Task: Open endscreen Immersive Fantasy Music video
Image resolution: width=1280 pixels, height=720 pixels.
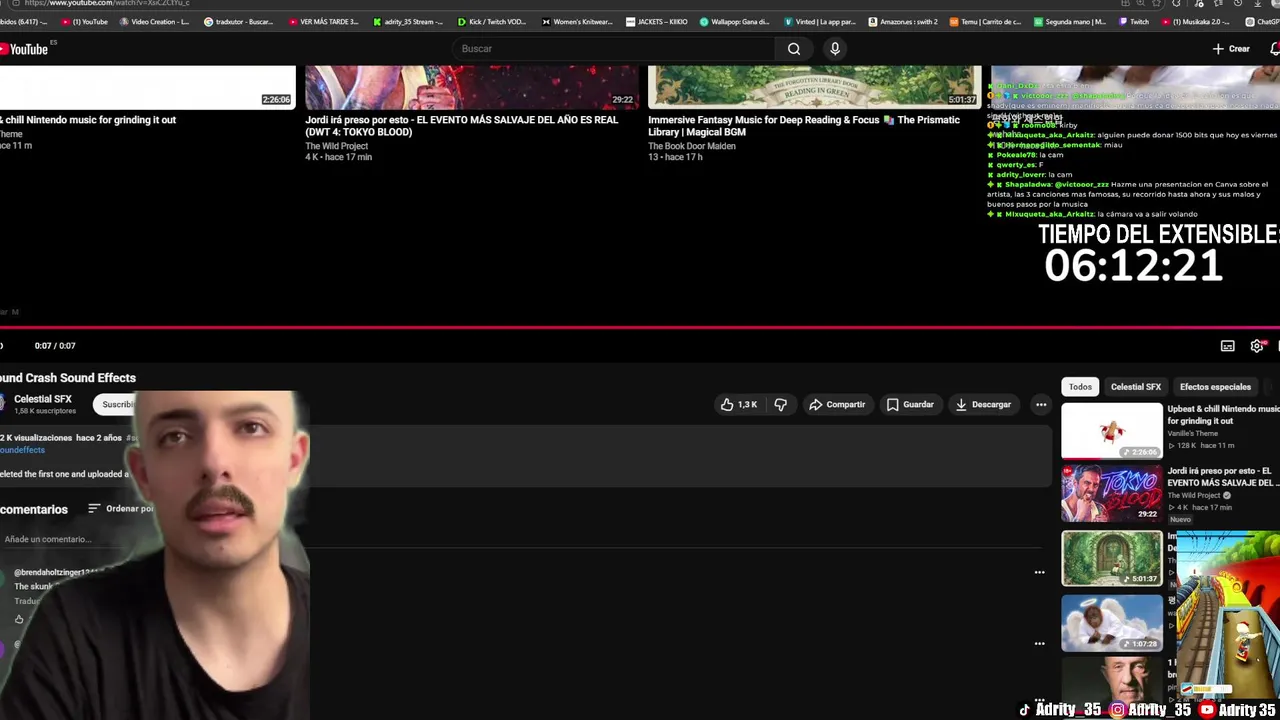Action: (804, 126)
